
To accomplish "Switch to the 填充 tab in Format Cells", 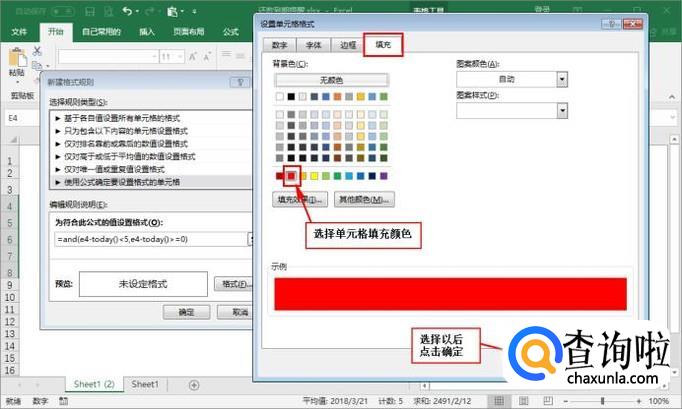I will click(x=383, y=44).
